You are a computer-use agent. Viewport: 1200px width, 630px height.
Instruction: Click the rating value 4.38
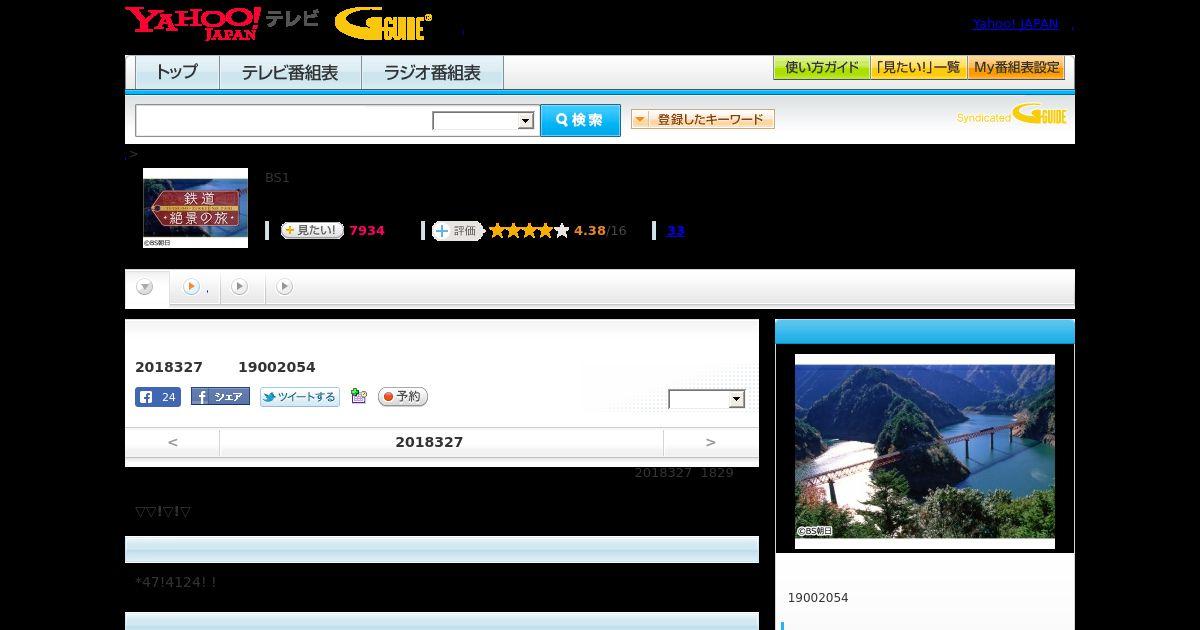pyautogui.click(x=590, y=231)
